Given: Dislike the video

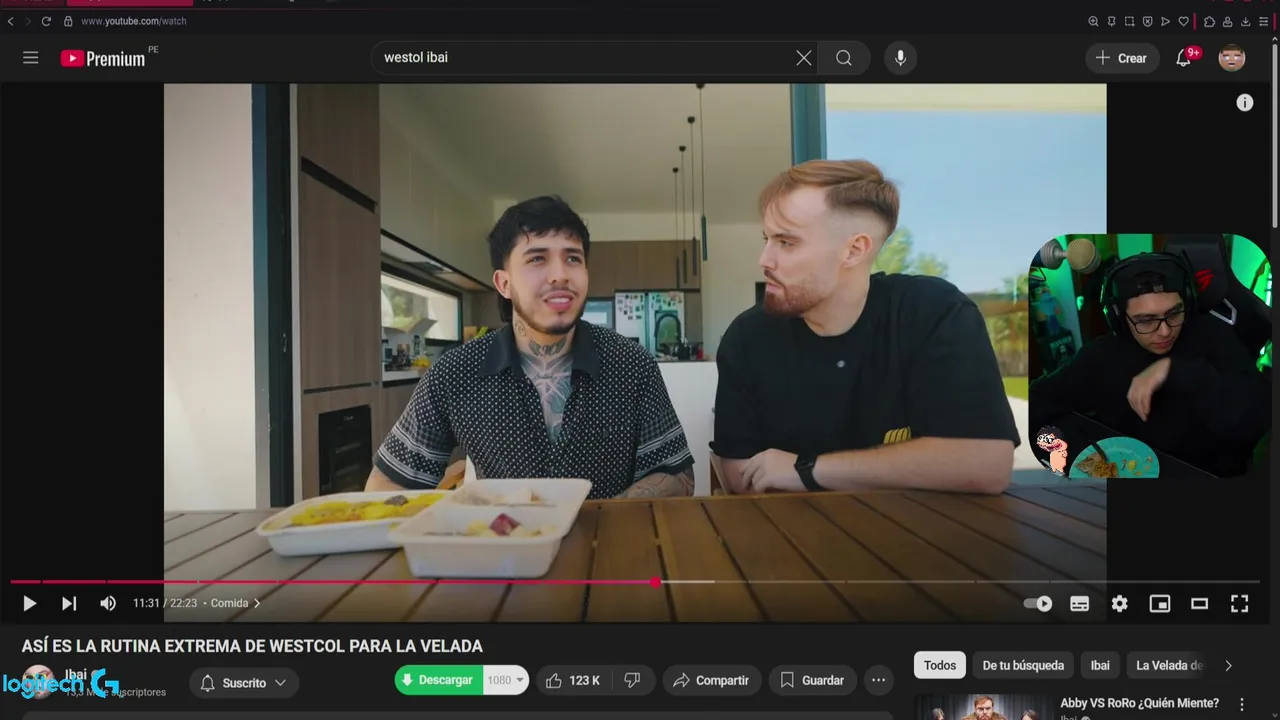Looking at the screenshot, I should tap(633, 680).
